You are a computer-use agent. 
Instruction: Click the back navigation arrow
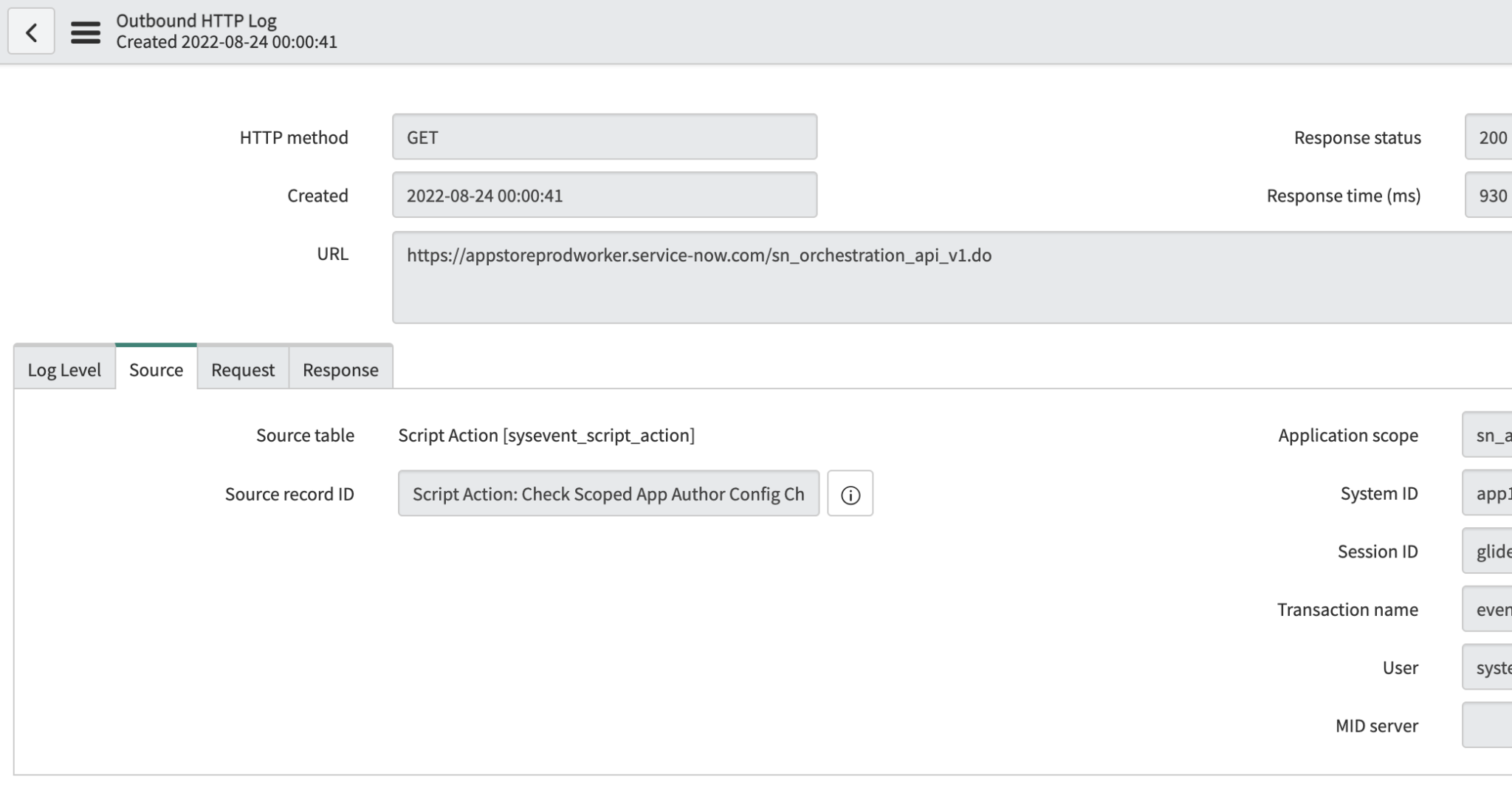[30, 30]
